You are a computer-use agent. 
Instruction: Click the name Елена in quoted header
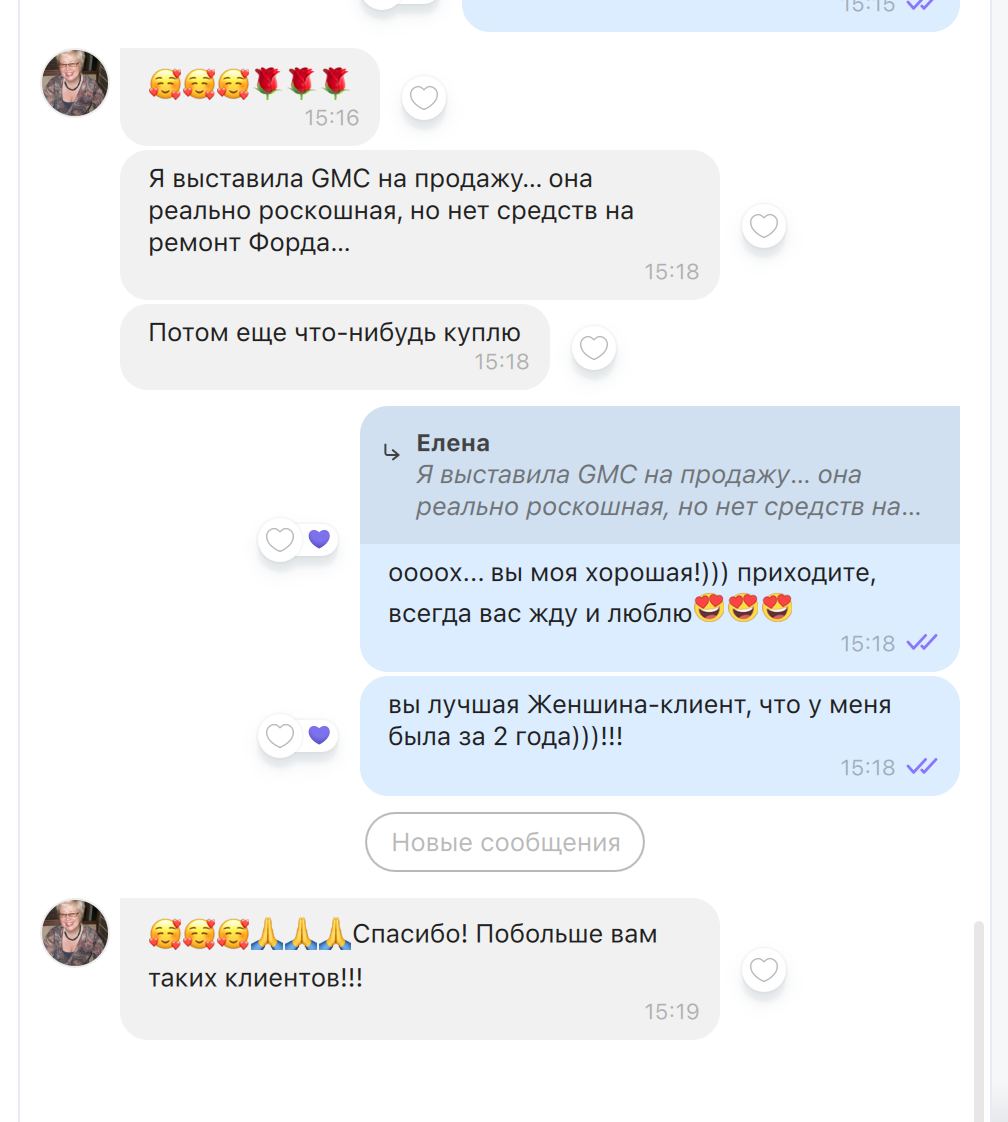pyautogui.click(x=453, y=443)
